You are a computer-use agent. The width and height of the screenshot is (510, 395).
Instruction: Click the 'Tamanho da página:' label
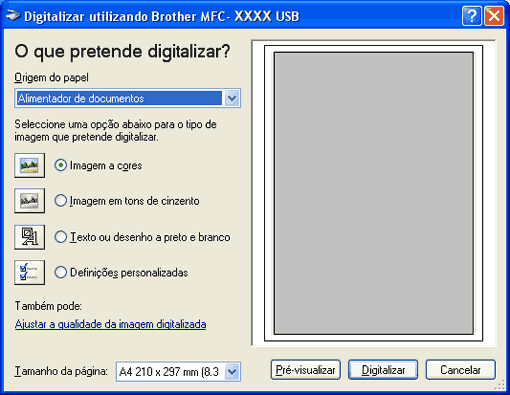61,371
